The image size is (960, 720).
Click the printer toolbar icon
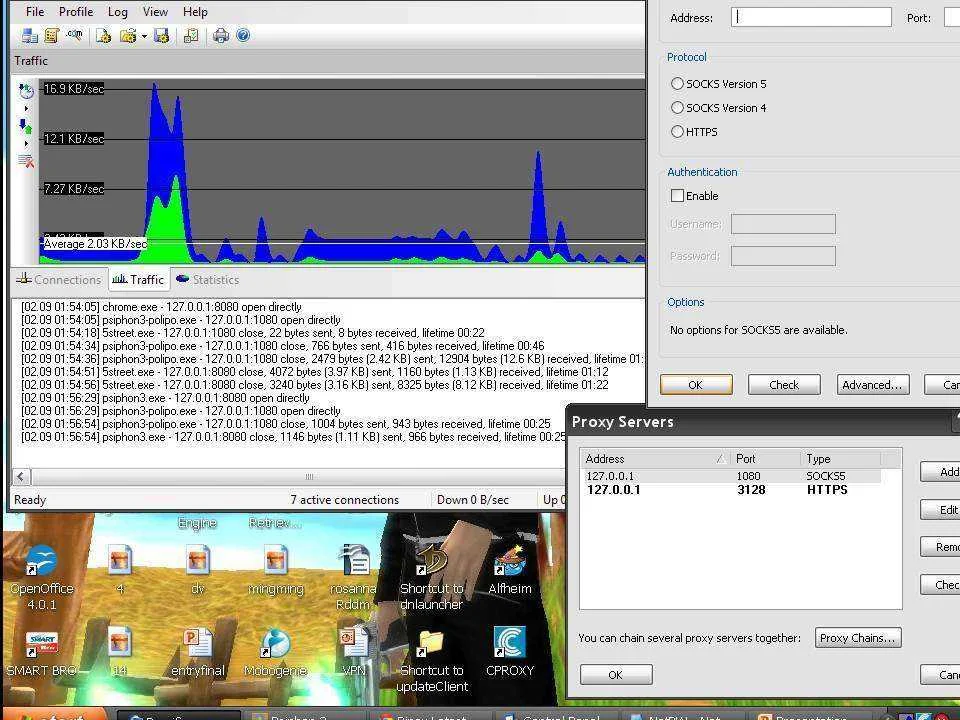pyautogui.click(x=220, y=36)
